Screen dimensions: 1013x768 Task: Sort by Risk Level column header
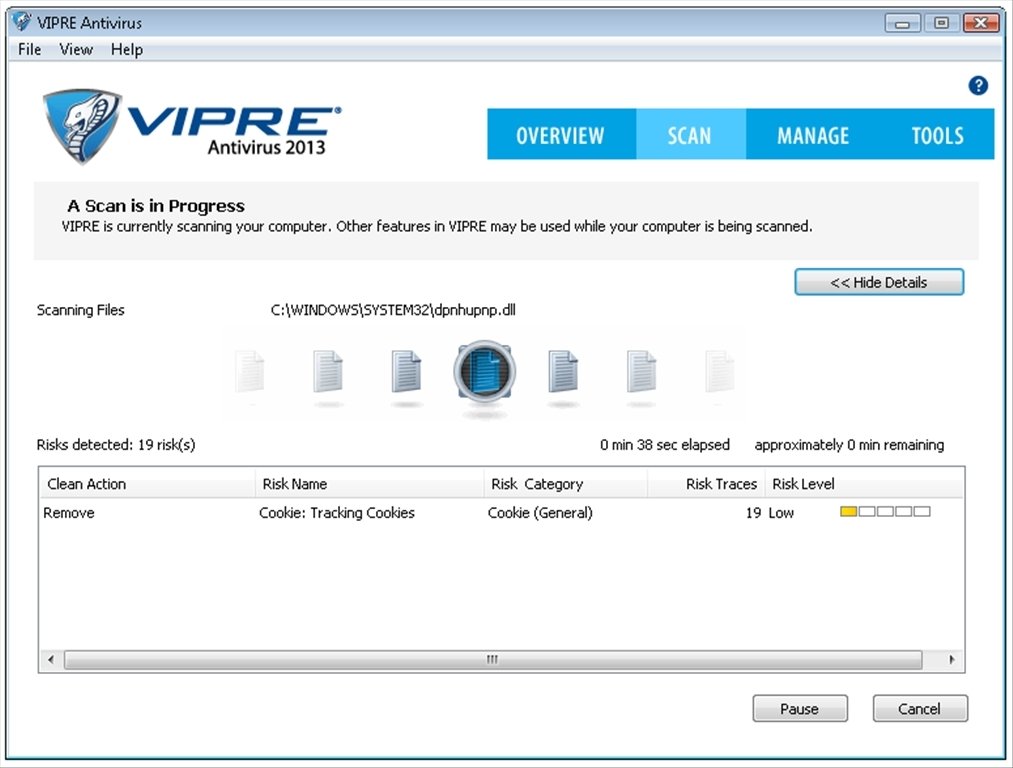864,484
